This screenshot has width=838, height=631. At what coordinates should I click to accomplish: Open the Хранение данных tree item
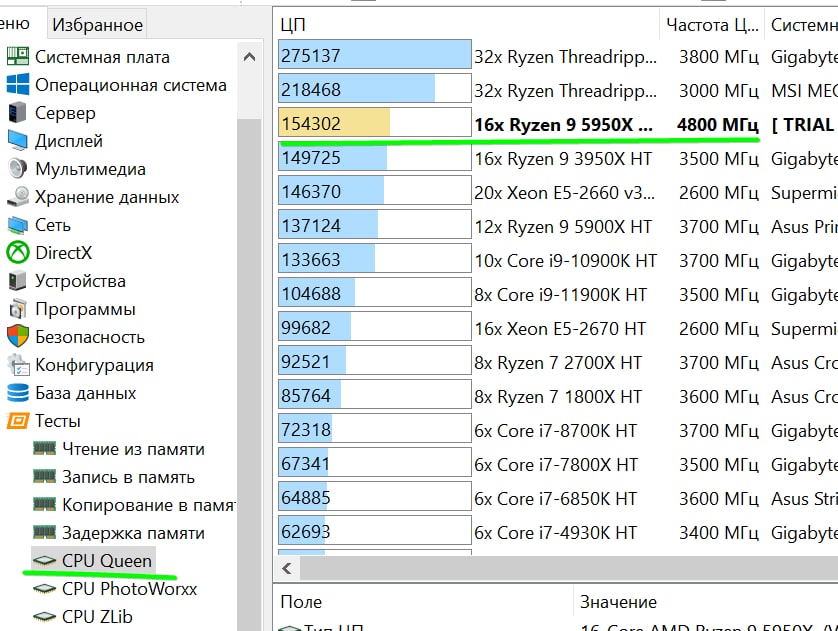click(x=107, y=197)
